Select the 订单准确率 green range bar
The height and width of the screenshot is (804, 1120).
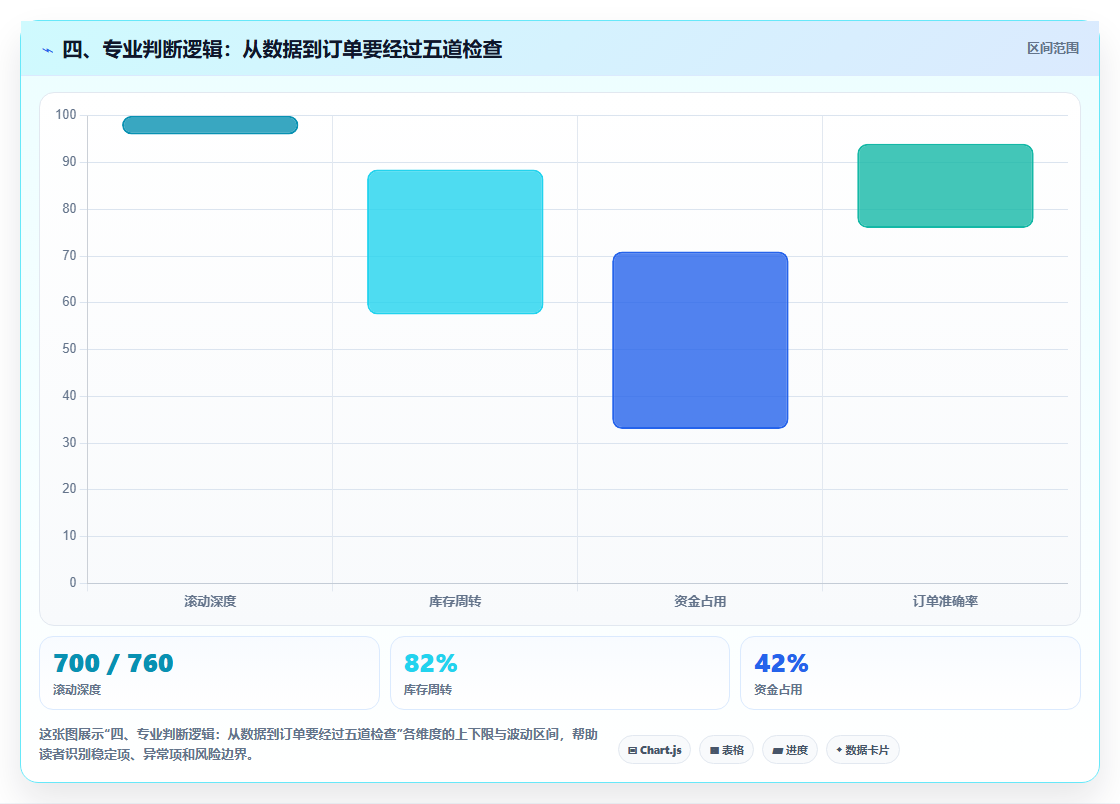pos(945,186)
